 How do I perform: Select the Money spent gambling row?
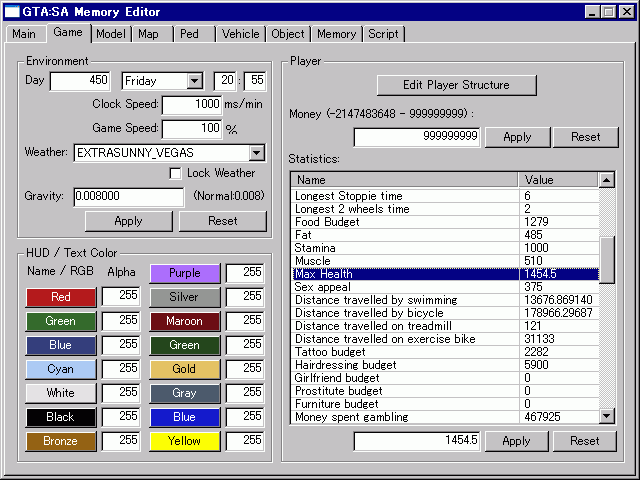(x=446, y=417)
